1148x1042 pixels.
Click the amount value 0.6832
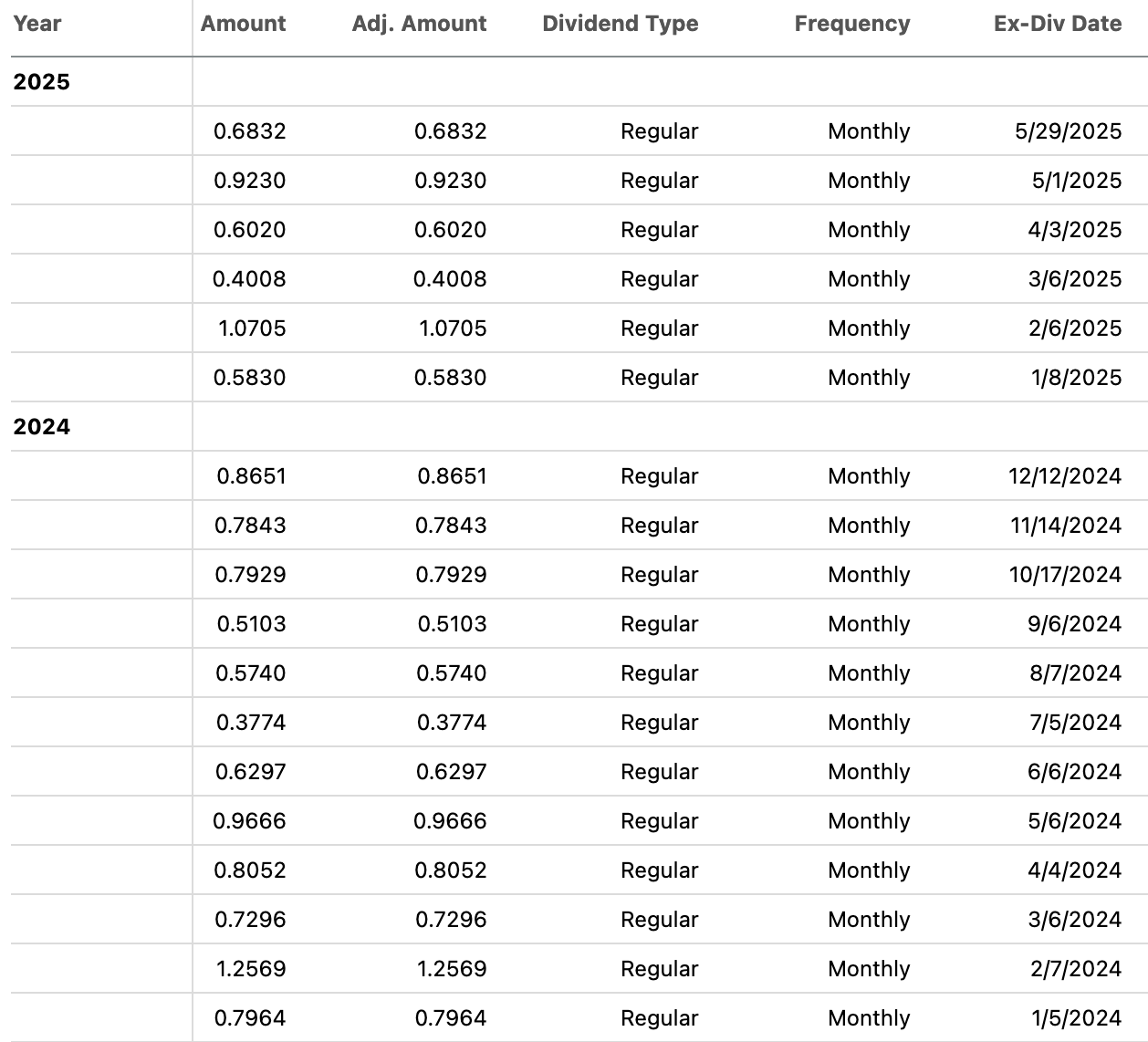click(248, 131)
